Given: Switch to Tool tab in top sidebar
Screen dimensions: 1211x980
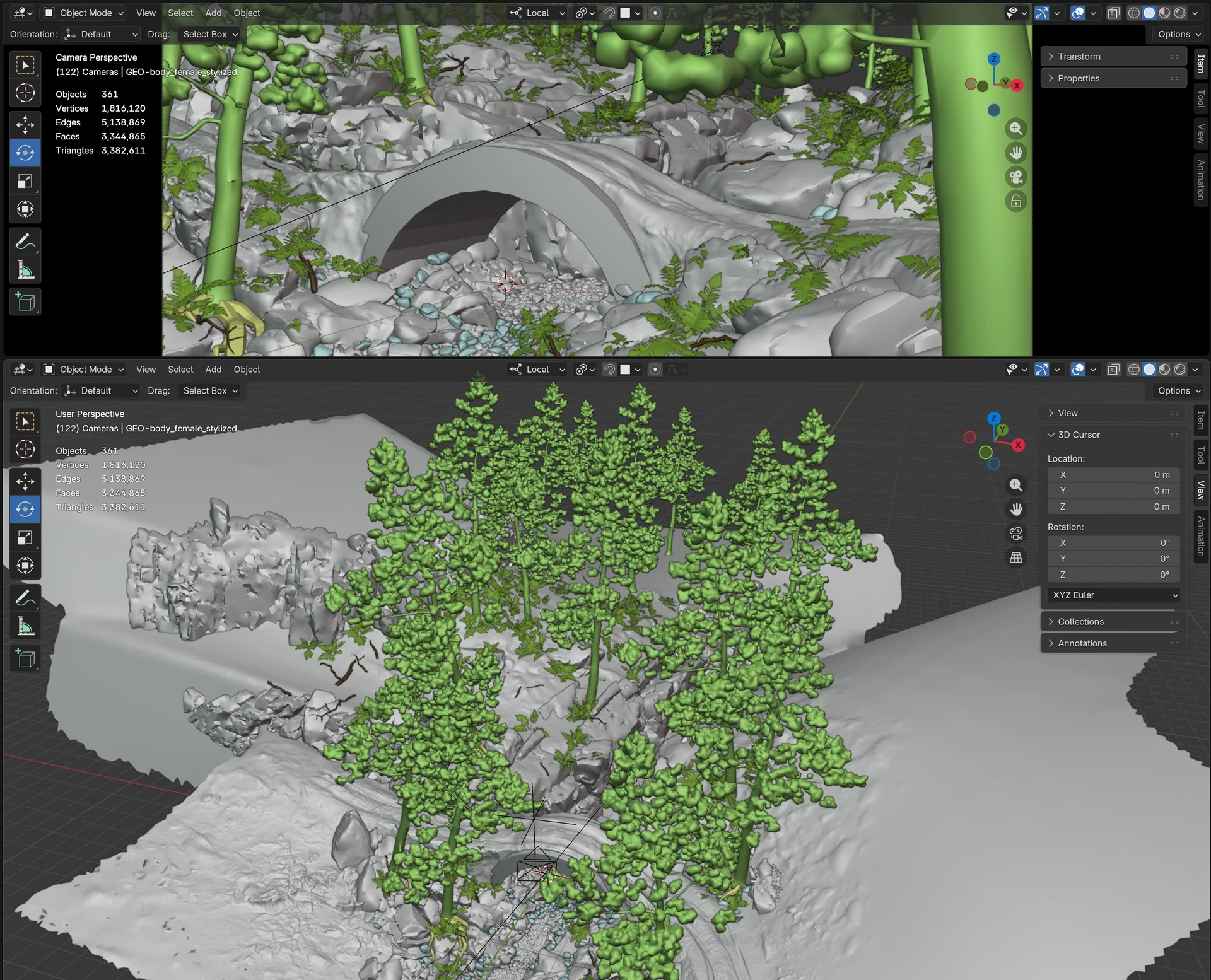Looking at the screenshot, I should point(1200,99).
